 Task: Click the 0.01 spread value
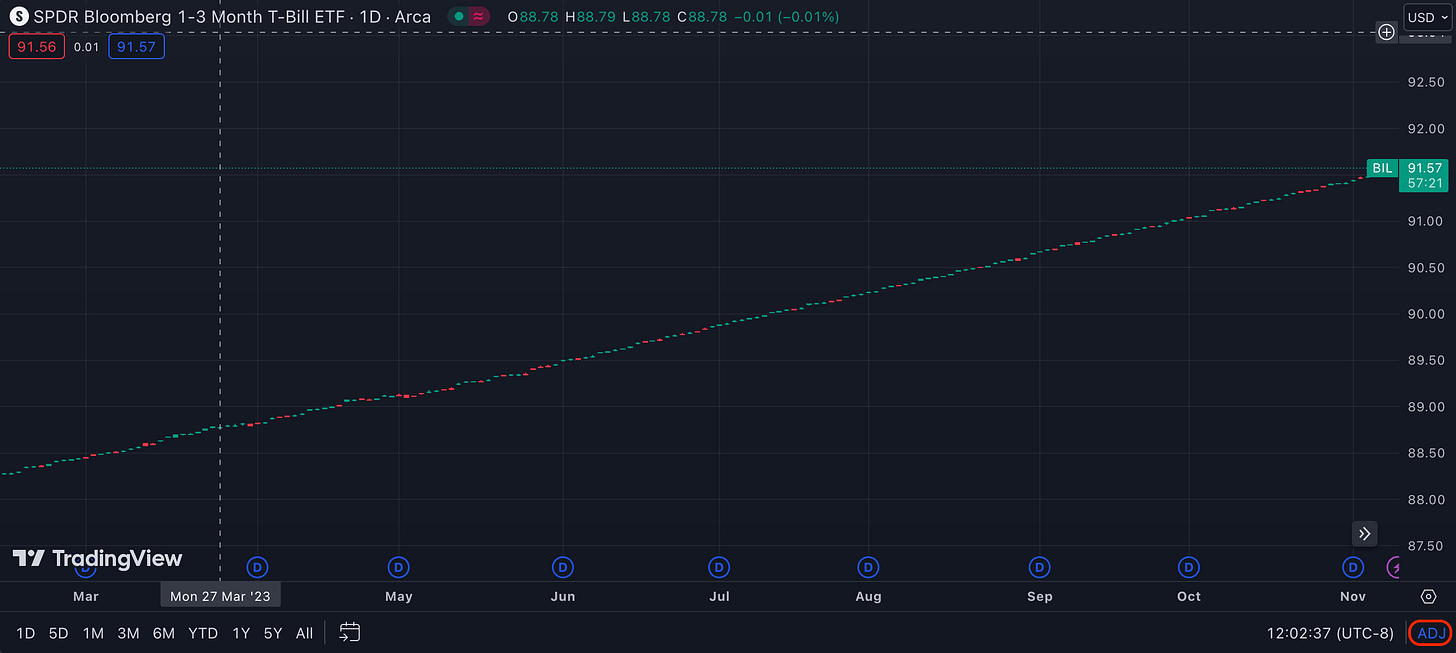click(x=86, y=46)
